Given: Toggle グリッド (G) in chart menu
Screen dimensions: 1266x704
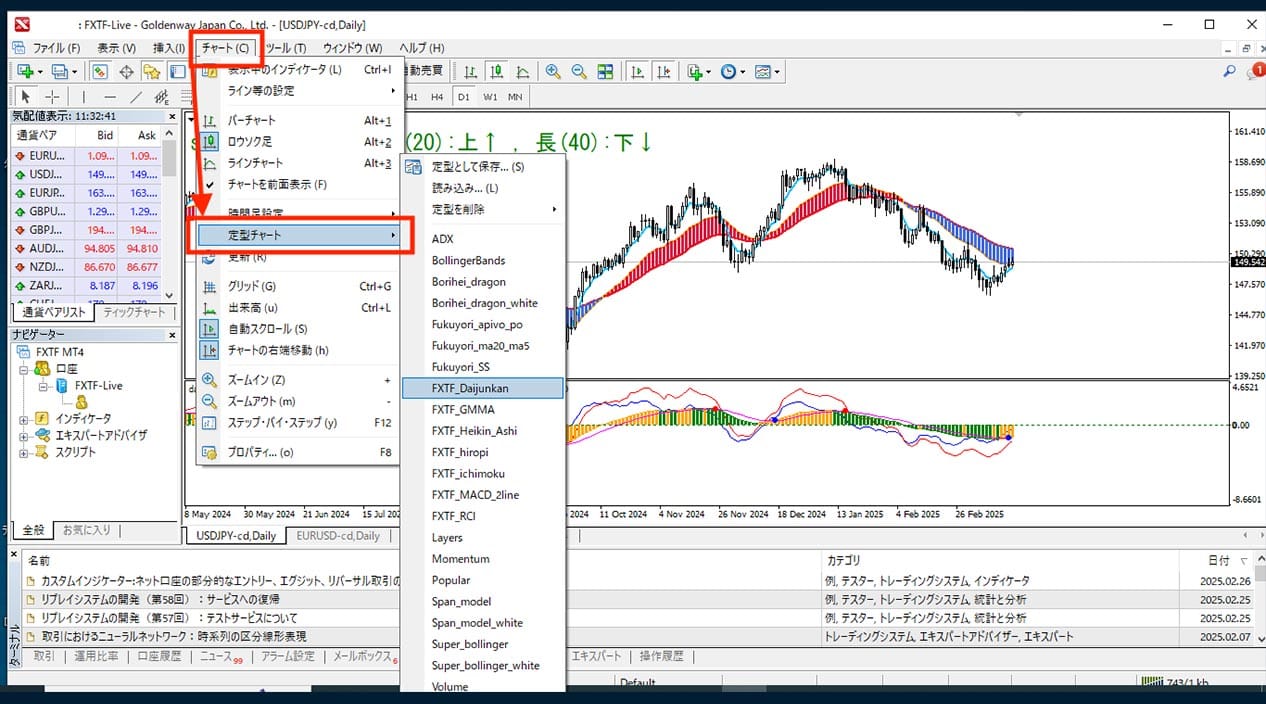Looking at the screenshot, I should pos(298,286).
